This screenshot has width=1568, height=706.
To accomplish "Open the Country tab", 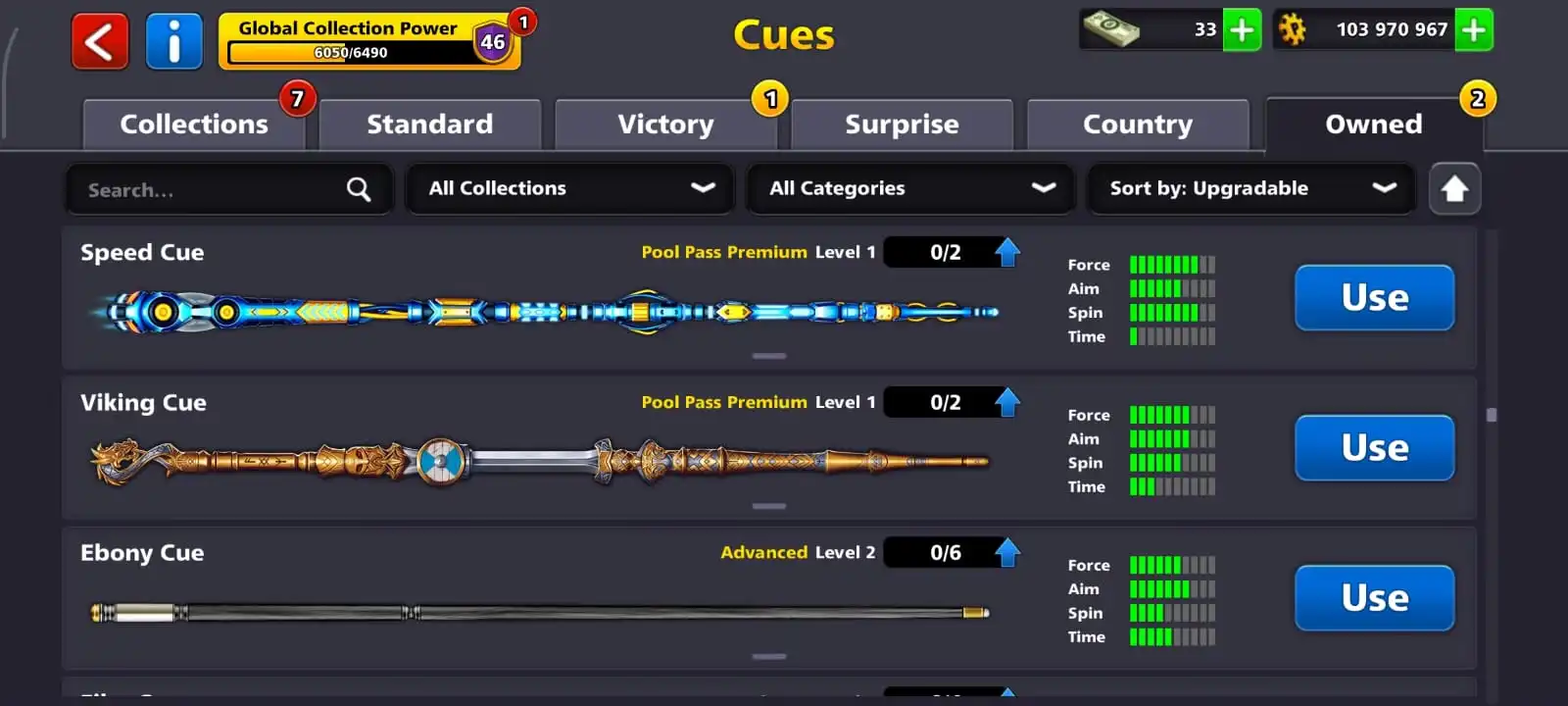I will [1138, 125].
